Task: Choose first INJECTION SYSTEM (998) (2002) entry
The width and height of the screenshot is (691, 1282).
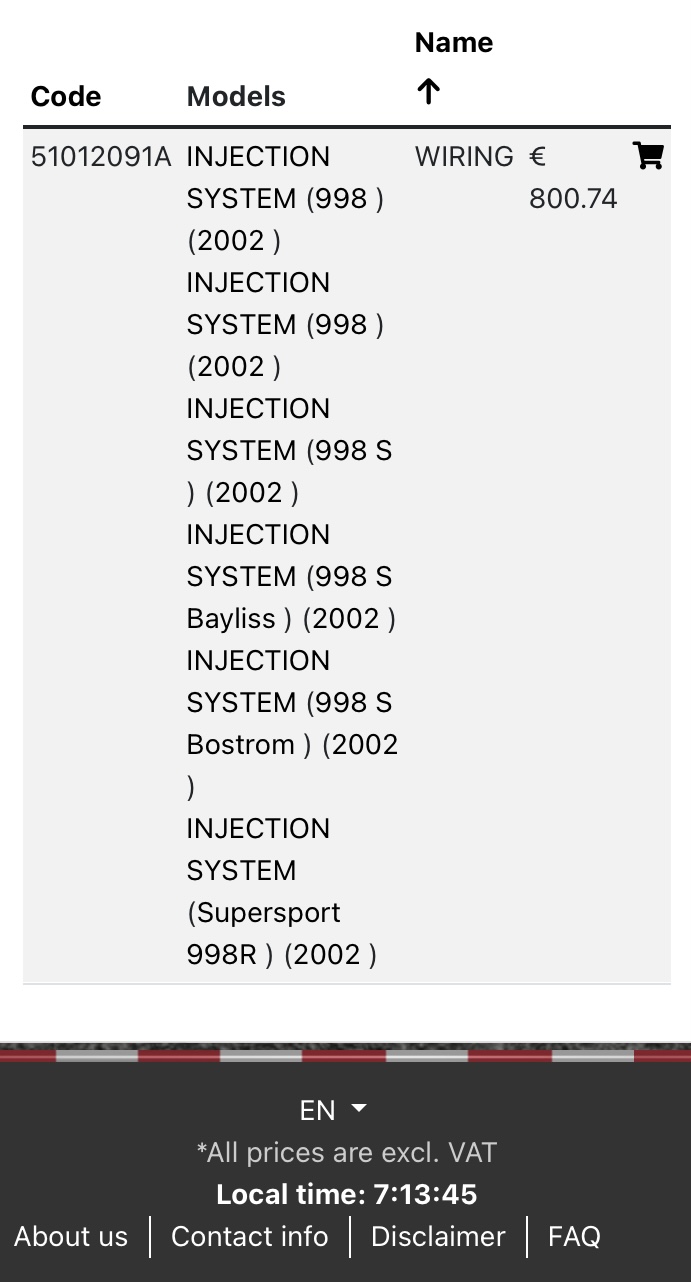Action: (285, 199)
